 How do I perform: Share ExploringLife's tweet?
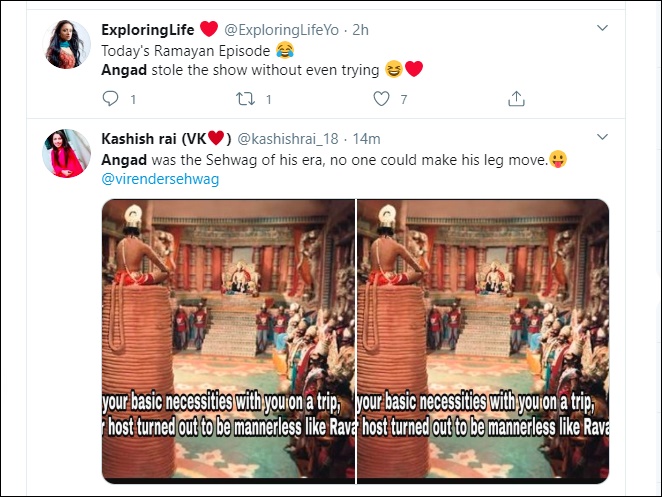coord(516,98)
